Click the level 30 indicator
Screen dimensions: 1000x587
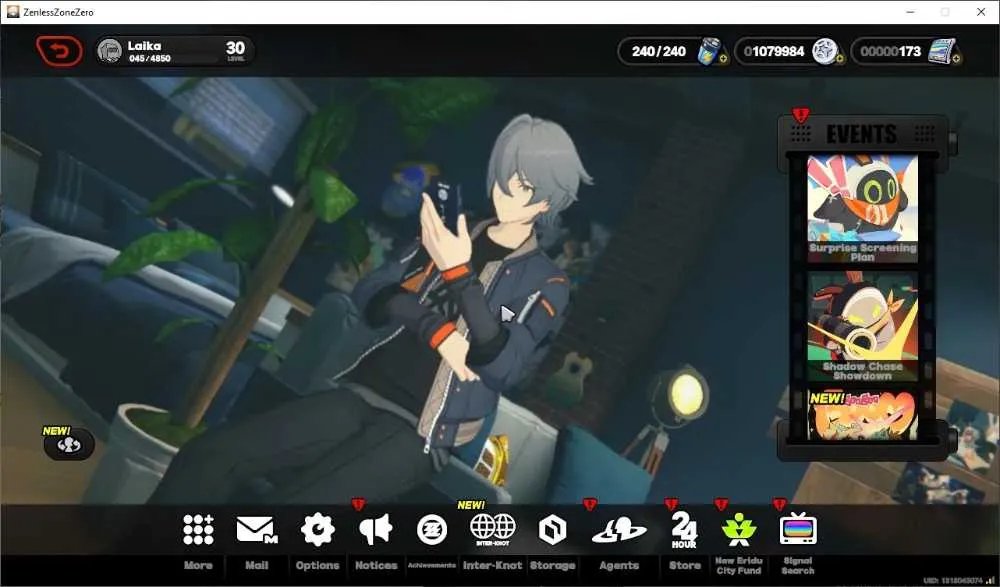click(x=235, y=50)
